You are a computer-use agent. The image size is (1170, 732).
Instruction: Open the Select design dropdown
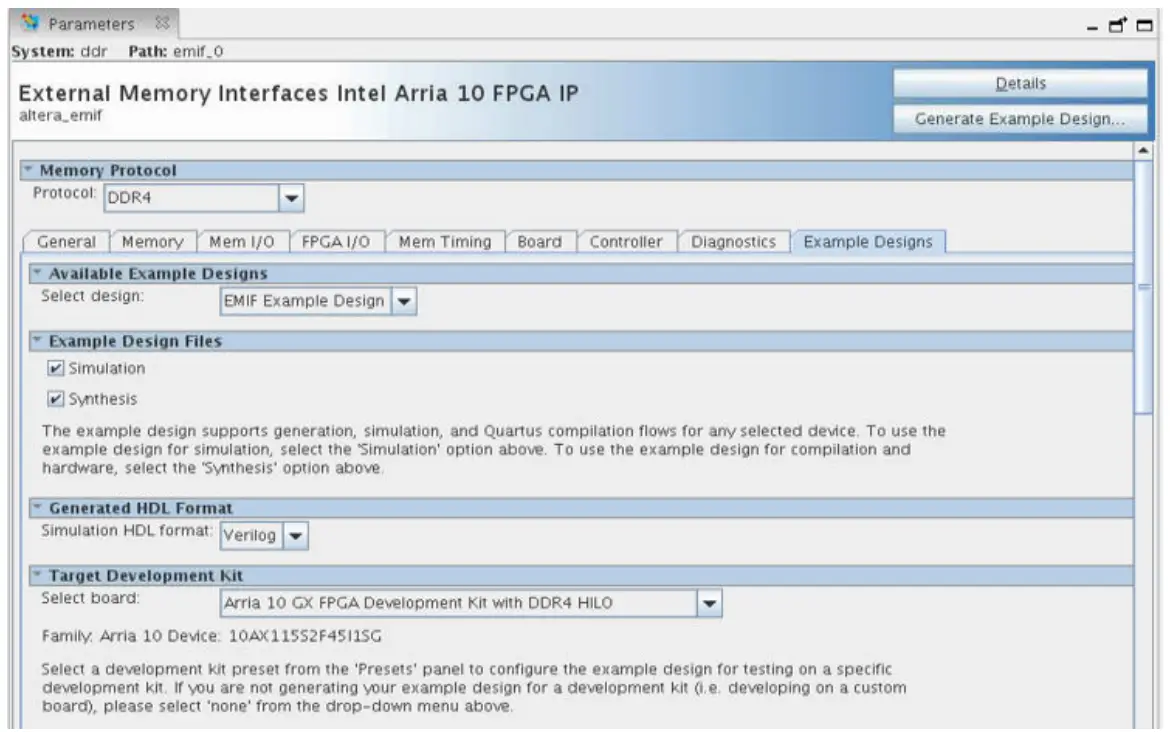(x=404, y=301)
